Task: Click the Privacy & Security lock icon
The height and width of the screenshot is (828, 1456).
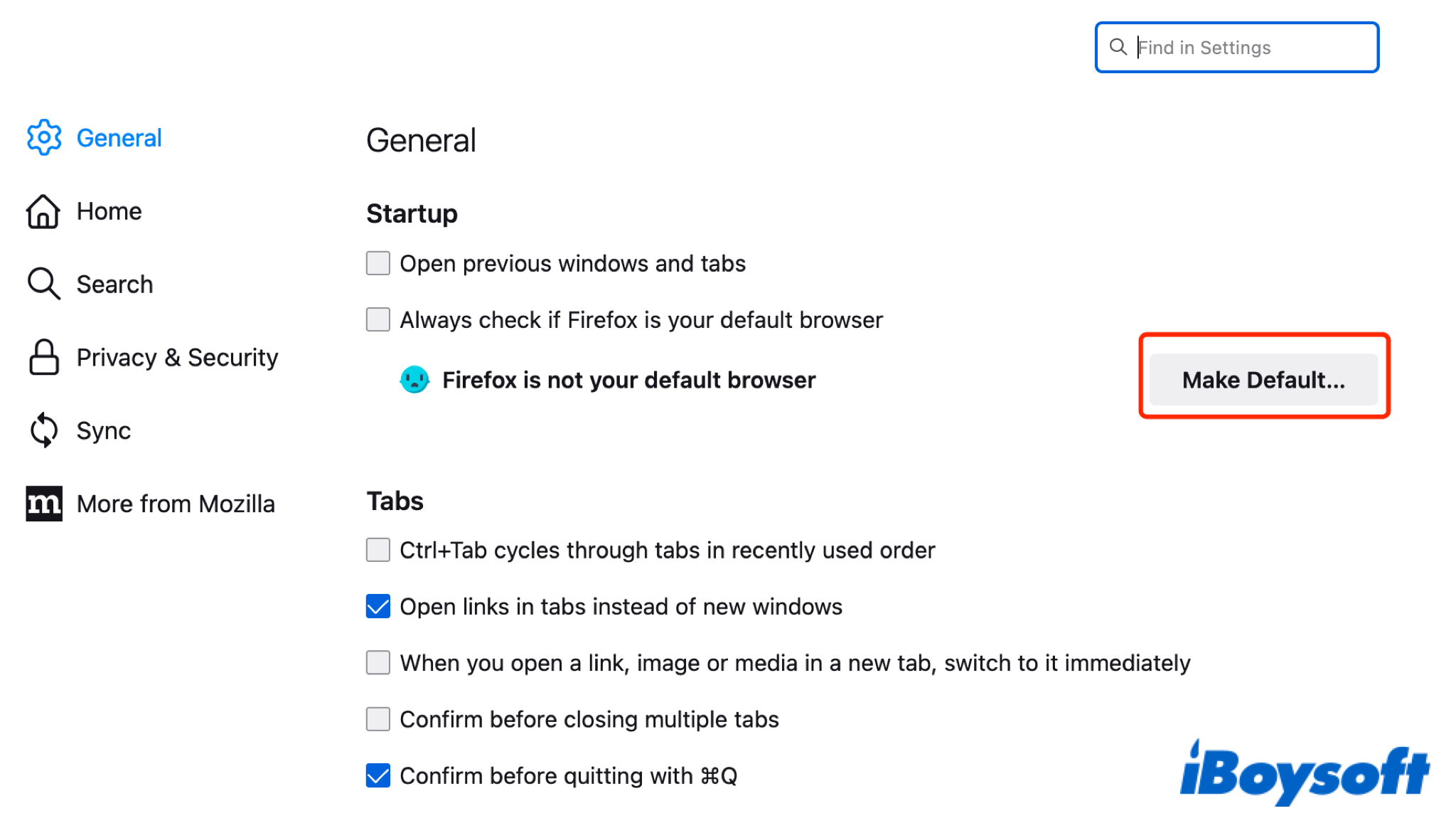Action: pyautogui.click(x=43, y=357)
